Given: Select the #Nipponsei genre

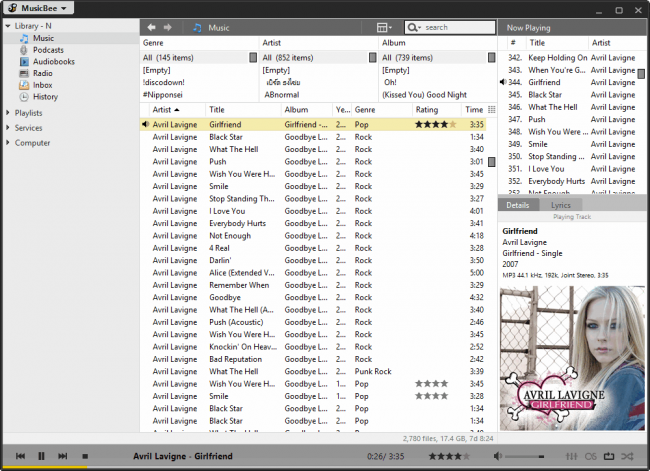Looking at the screenshot, I should [x=162, y=95].
